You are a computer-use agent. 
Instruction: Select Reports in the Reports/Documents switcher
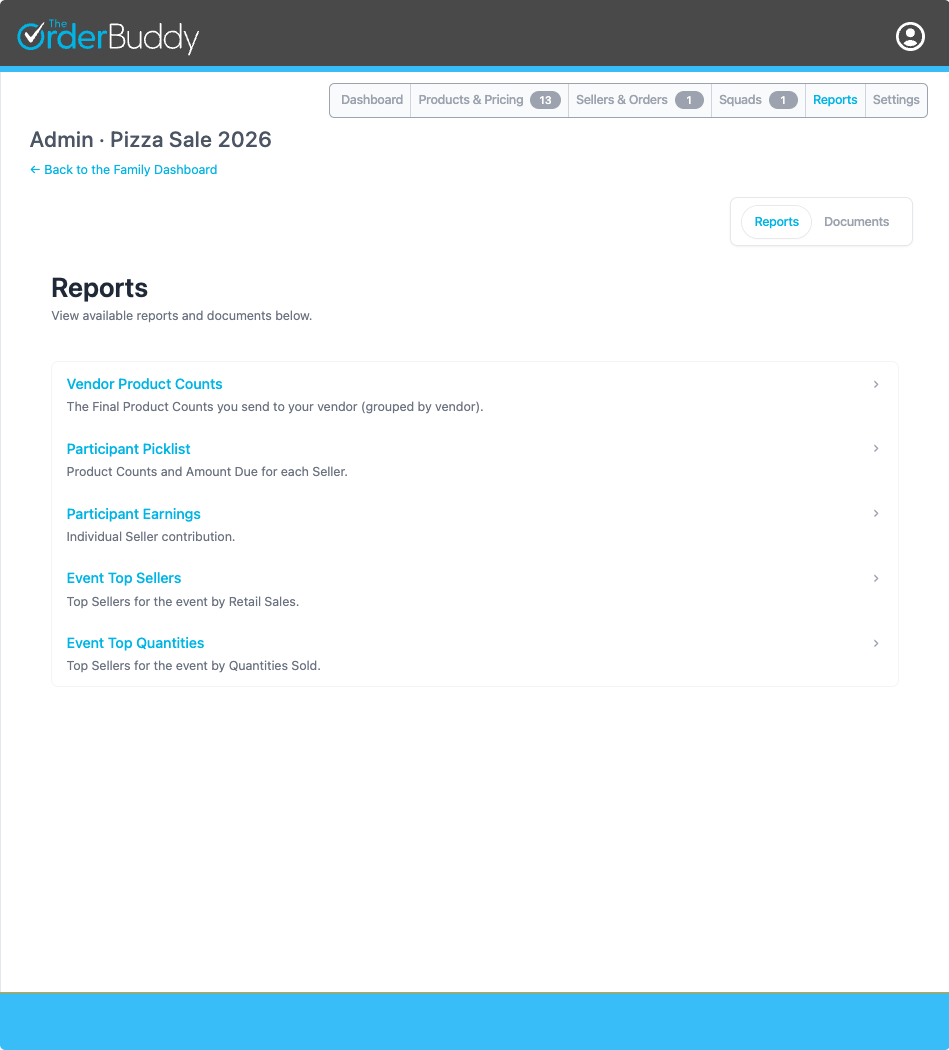776,221
